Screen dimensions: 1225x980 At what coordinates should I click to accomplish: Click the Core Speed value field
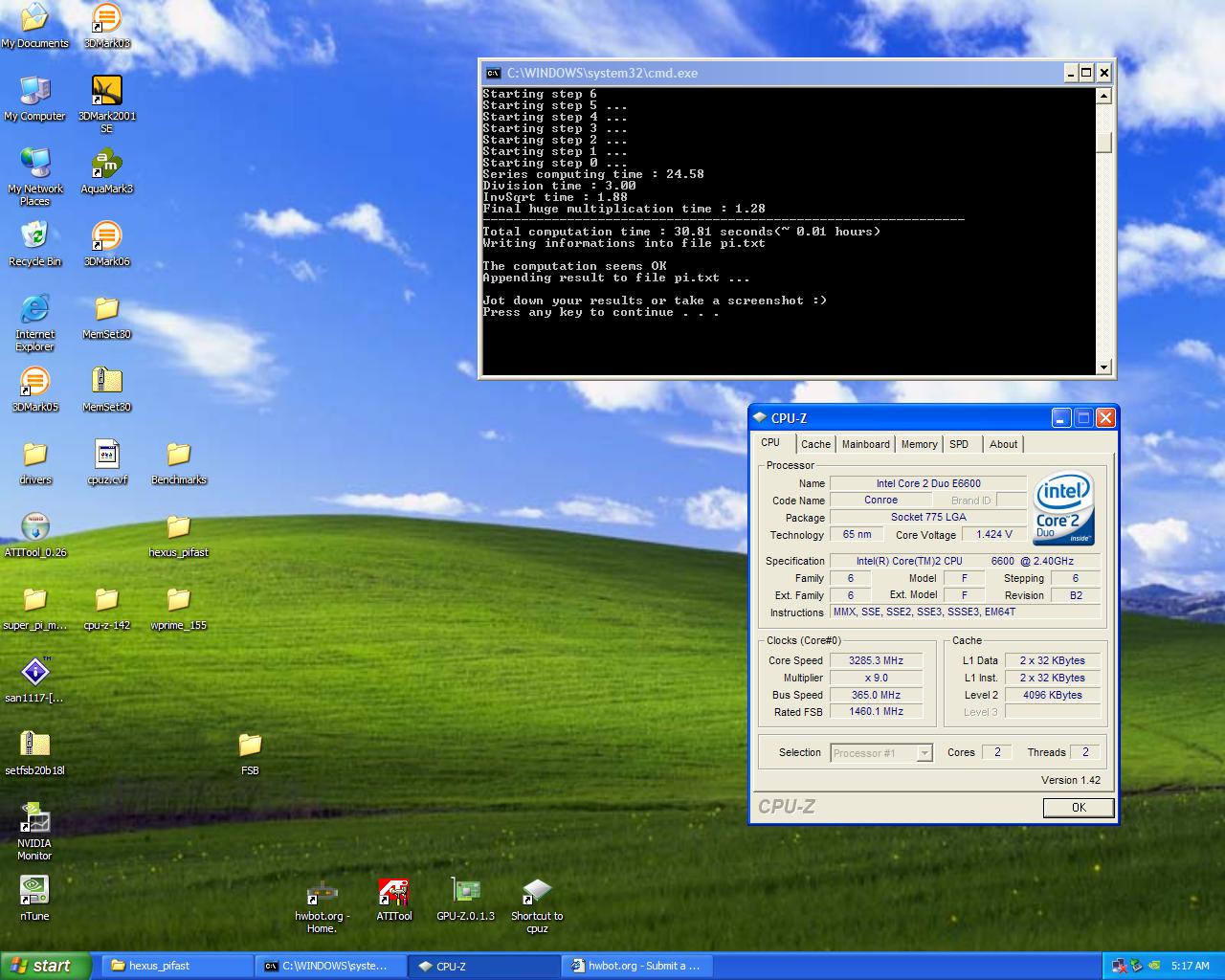click(x=876, y=660)
